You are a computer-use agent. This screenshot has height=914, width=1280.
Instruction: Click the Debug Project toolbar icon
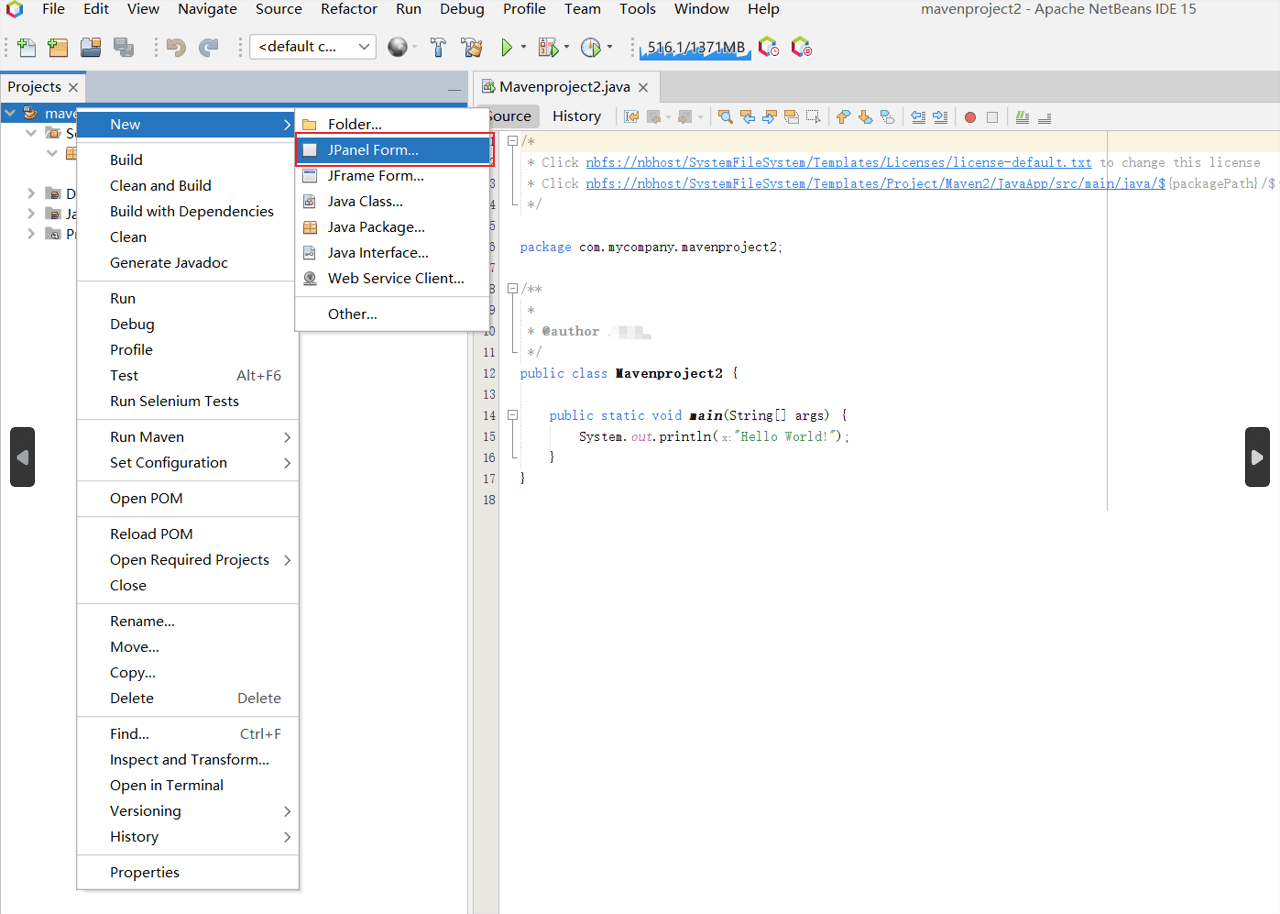pos(547,47)
